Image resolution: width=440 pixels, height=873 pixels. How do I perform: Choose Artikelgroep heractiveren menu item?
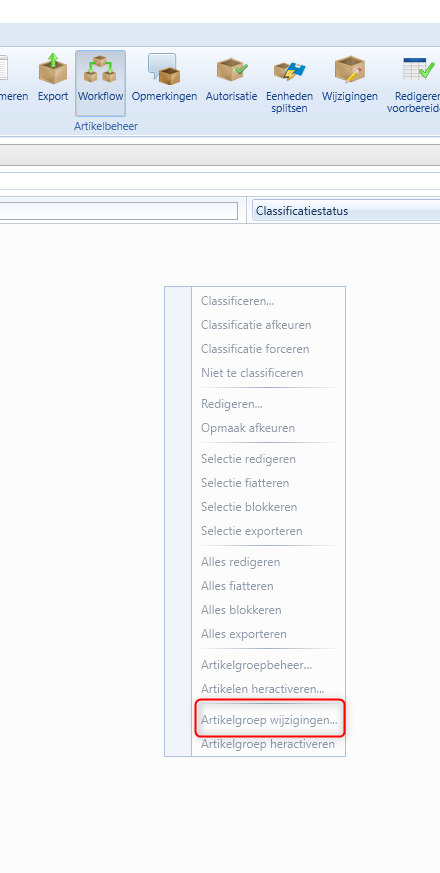(x=268, y=744)
